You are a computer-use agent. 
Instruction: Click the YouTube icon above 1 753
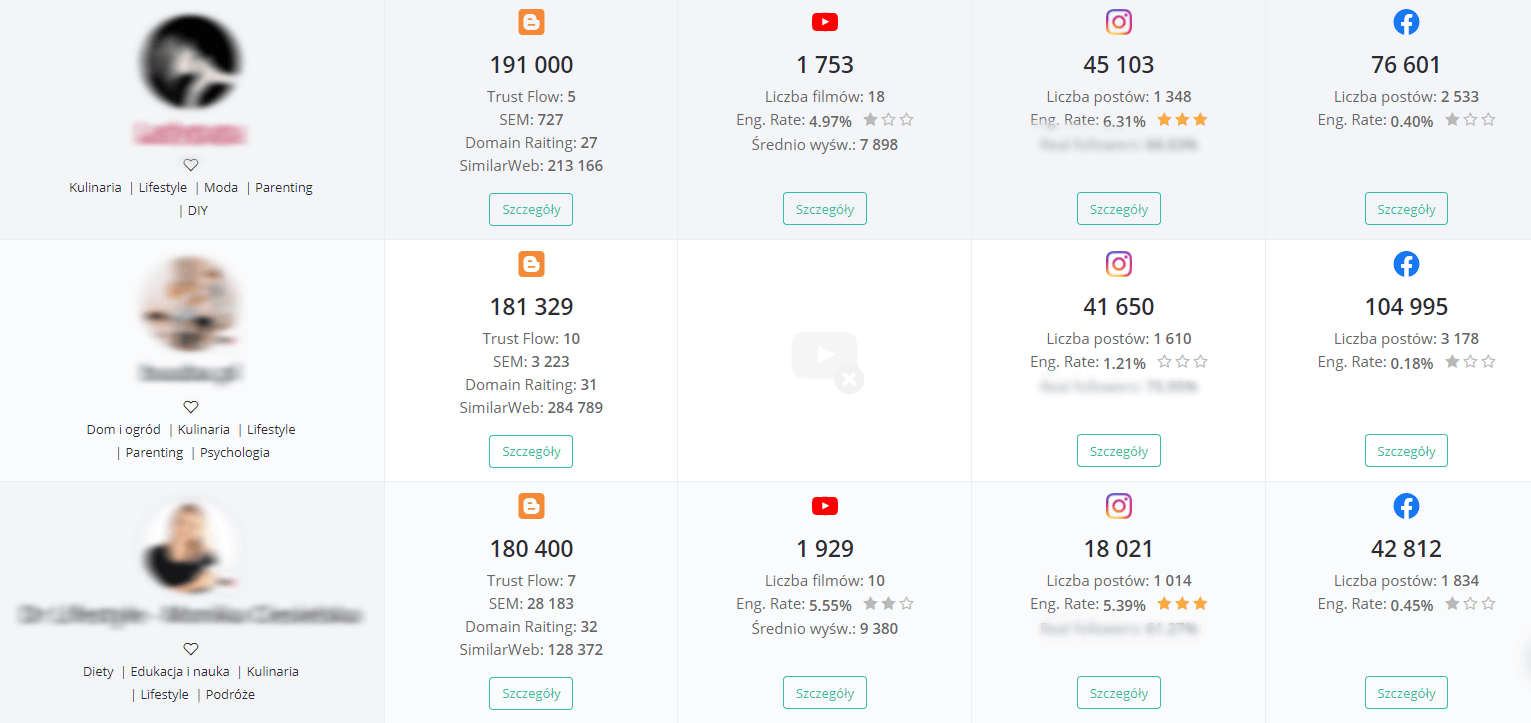tap(825, 22)
